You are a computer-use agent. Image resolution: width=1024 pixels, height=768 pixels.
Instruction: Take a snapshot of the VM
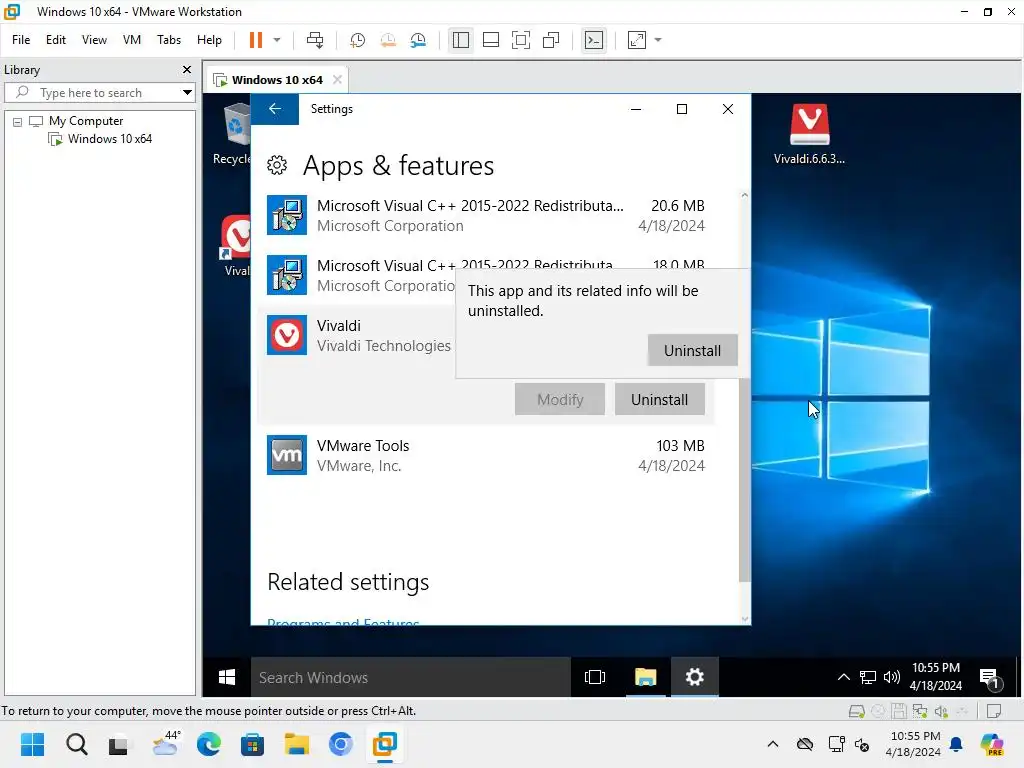coord(357,40)
